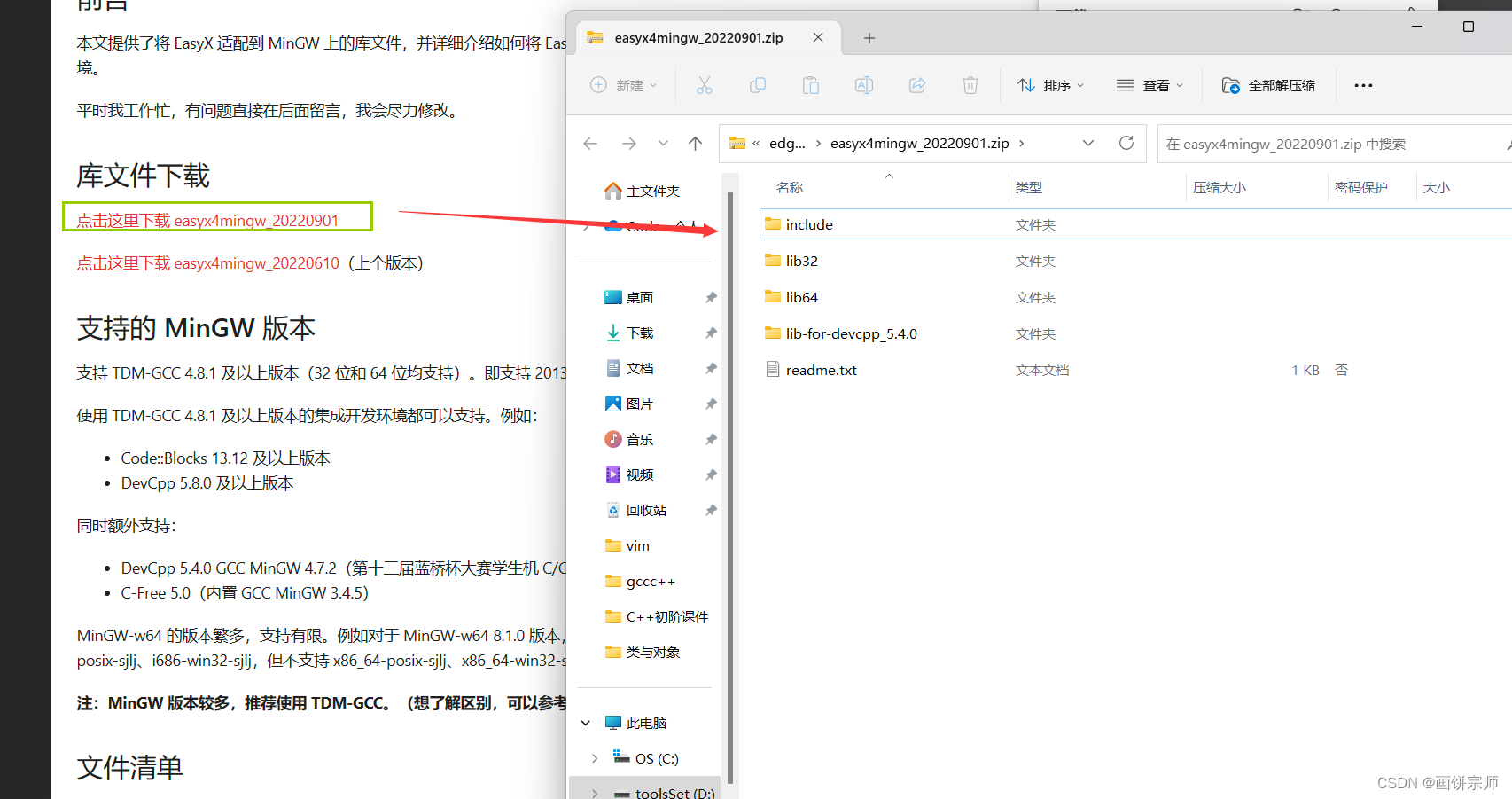Open the 排序 sort dropdown
The image size is (1512, 799).
point(1050,85)
